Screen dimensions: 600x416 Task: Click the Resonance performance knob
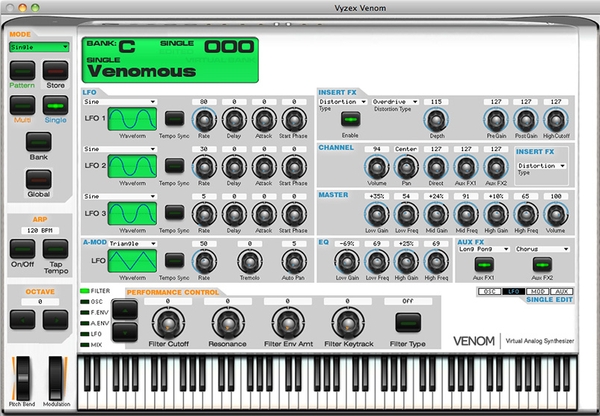[x=228, y=323]
